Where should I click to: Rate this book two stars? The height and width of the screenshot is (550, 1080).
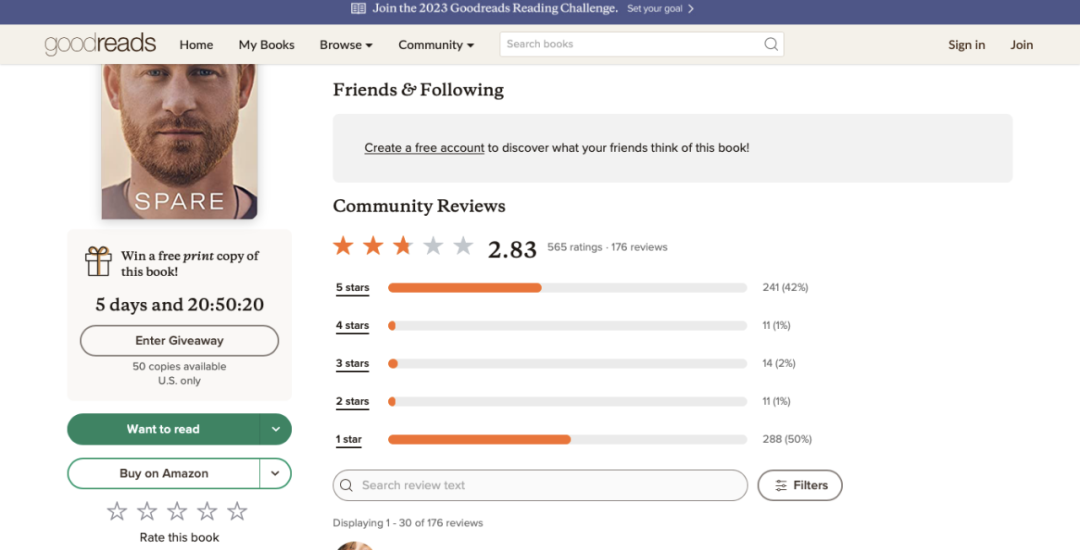click(x=147, y=511)
